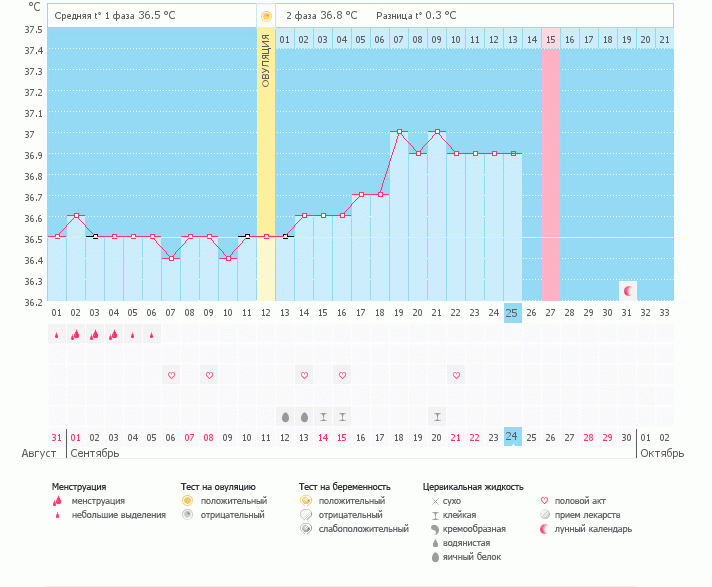Select the heart icon on cycle day 22
712x587 pixels.
pyautogui.click(x=456, y=375)
